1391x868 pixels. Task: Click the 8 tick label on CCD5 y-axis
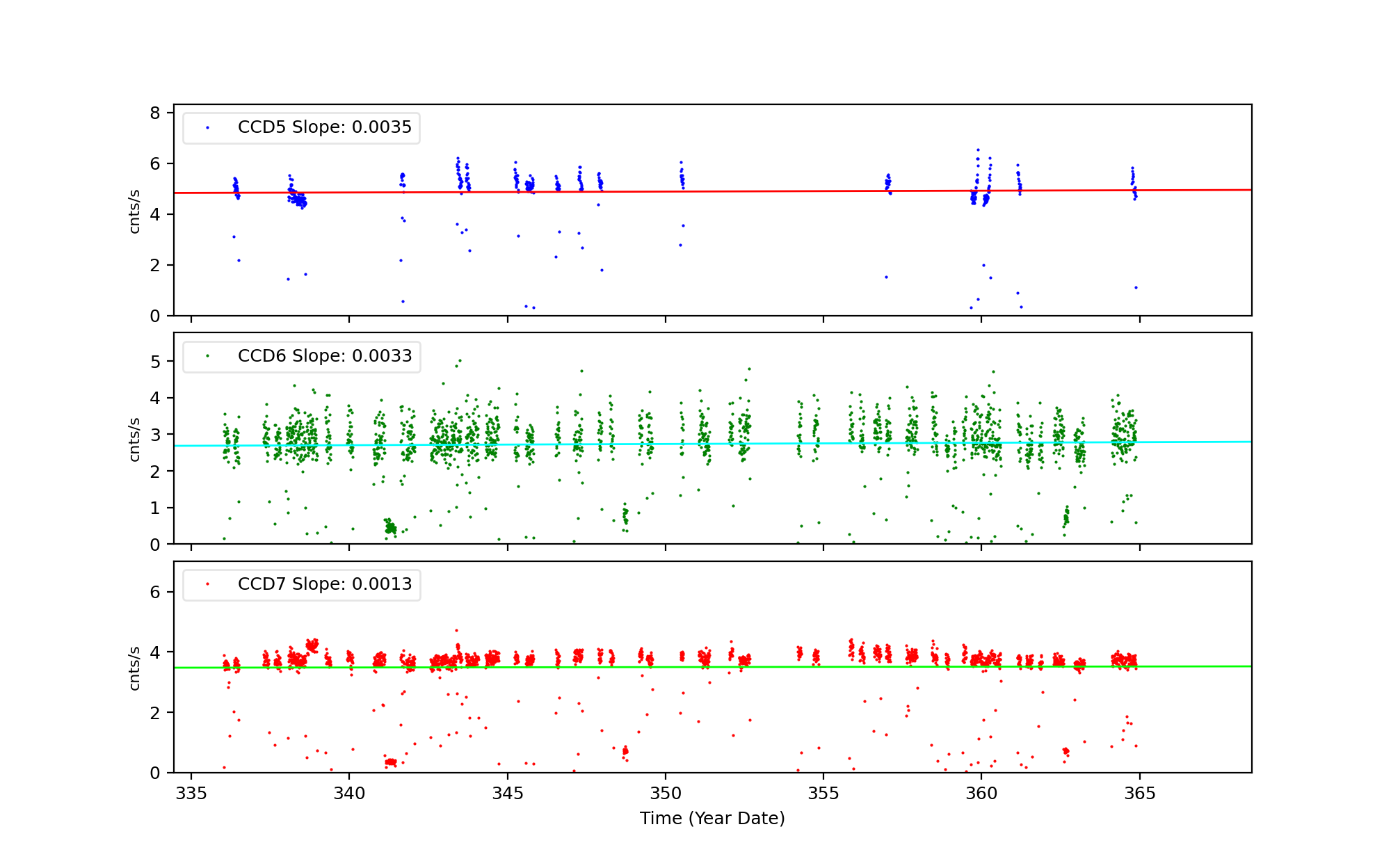tap(155, 113)
